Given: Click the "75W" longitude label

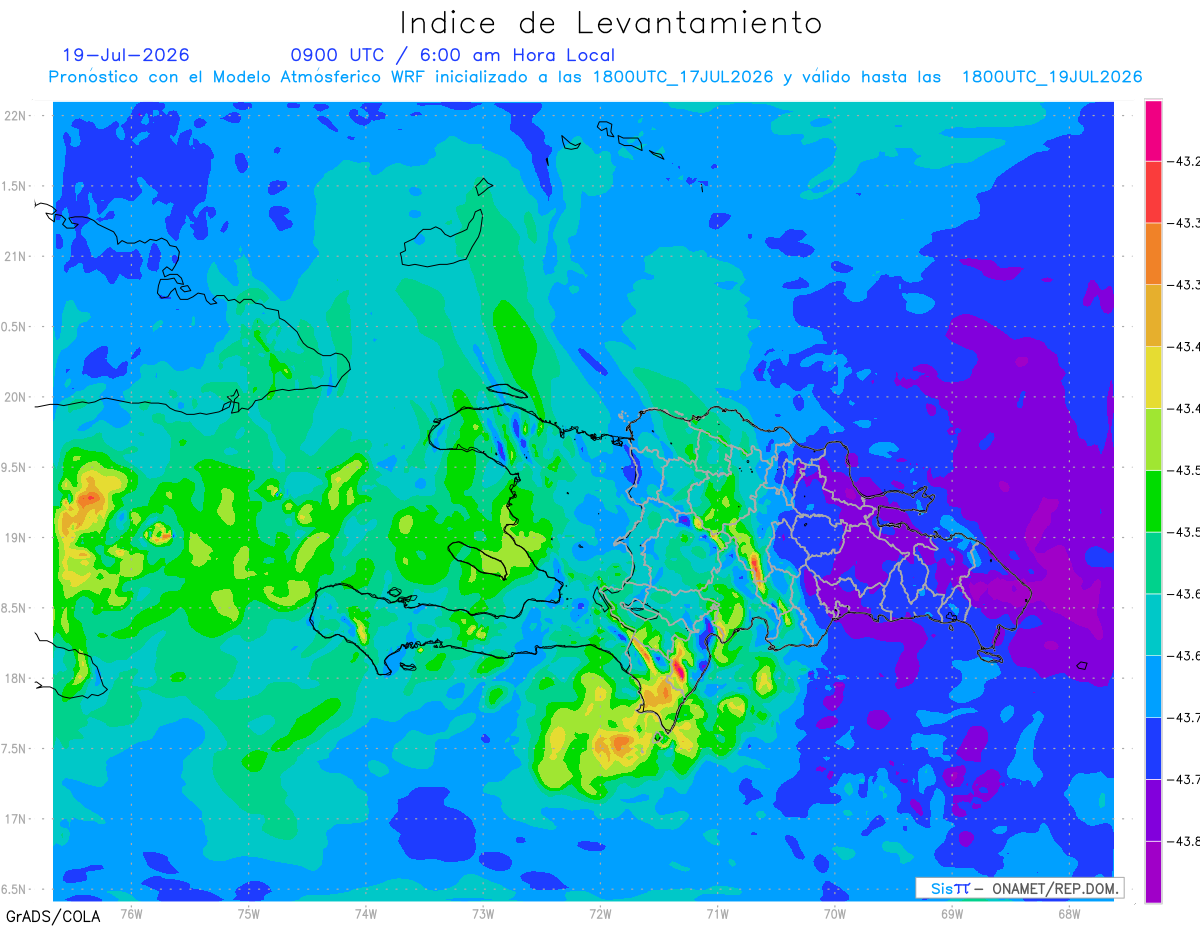Looking at the screenshot, I should click(x=249, y=914).
